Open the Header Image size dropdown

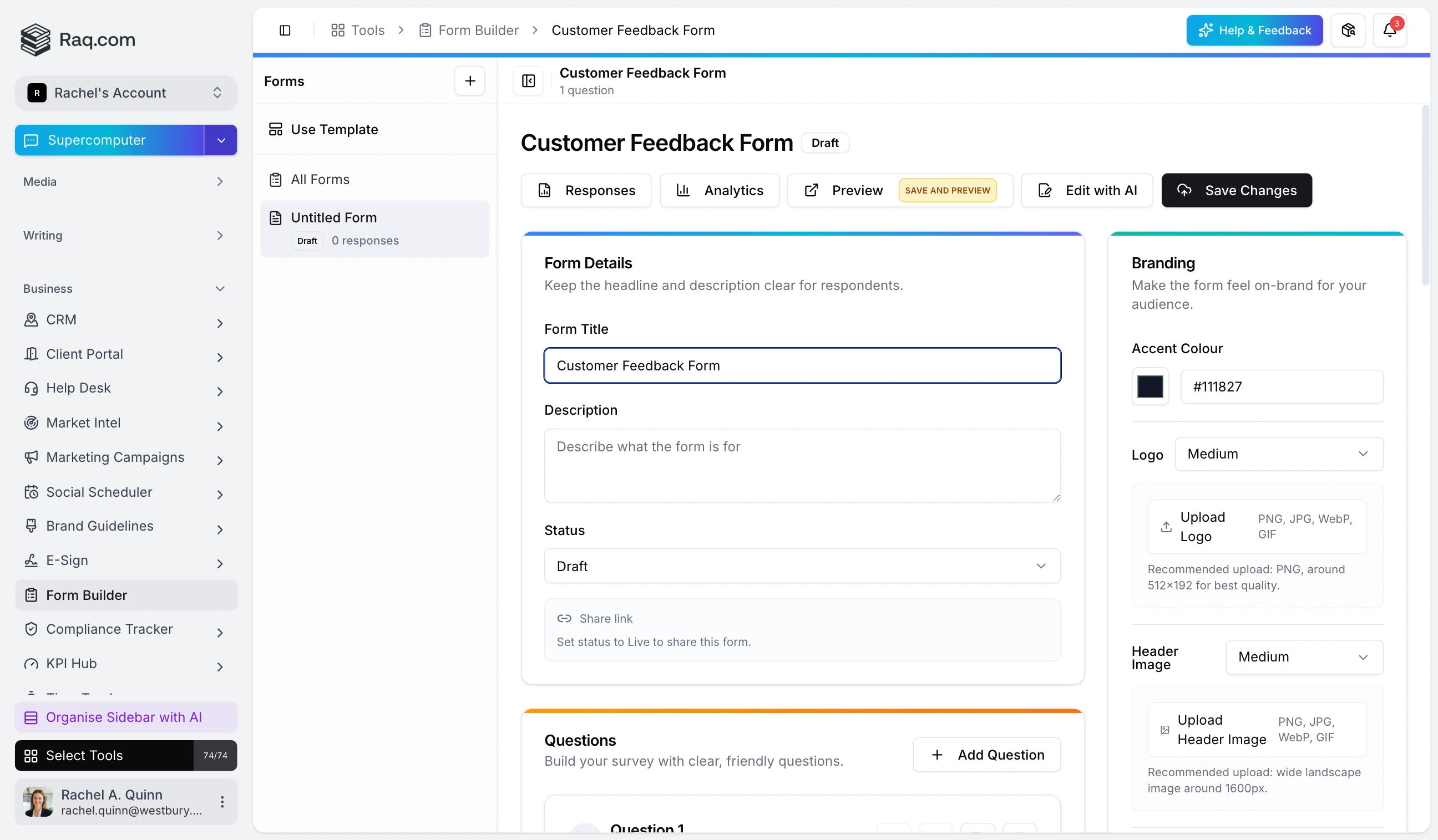coord(1304,657)
